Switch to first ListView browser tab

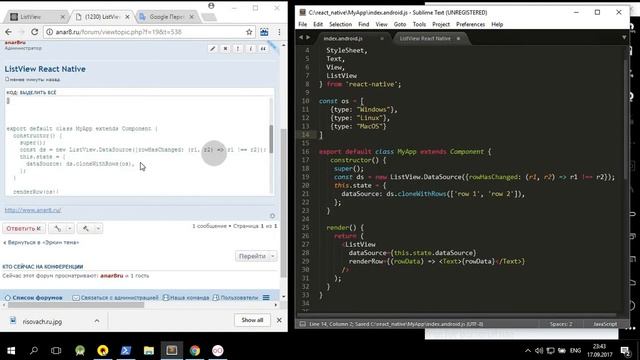tap(37, 17)
